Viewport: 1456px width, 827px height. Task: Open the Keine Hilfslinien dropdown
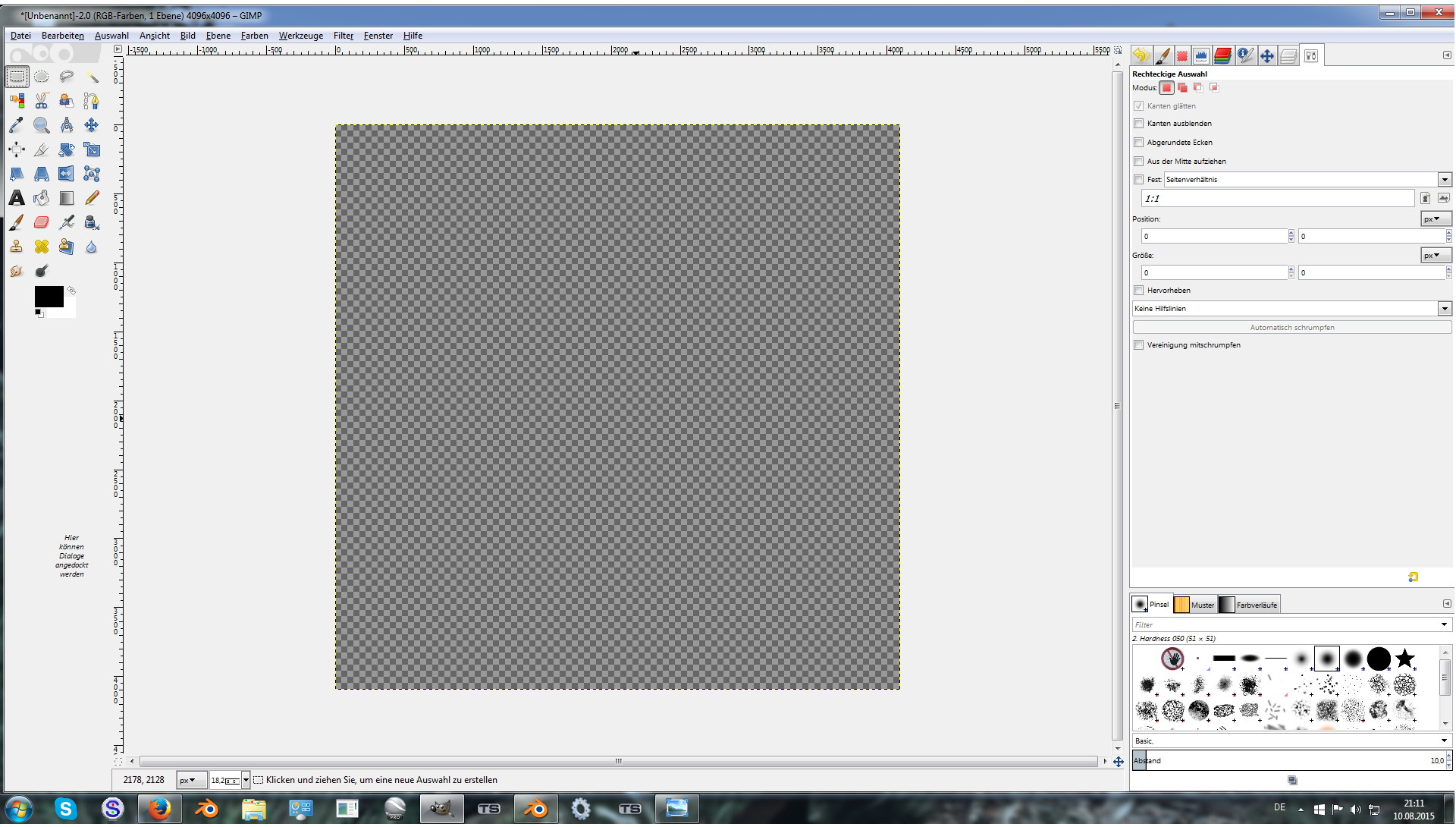point(1444,309)
